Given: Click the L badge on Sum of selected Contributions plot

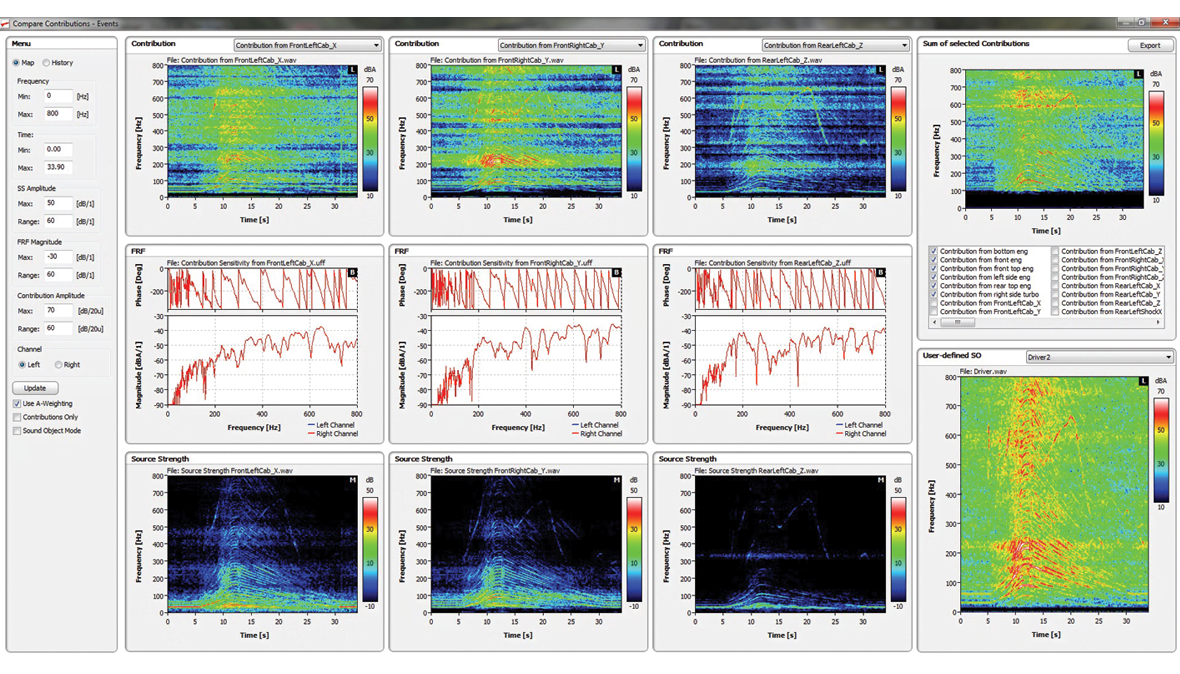Looking at the screenshot, I should tap(1139, 74).
